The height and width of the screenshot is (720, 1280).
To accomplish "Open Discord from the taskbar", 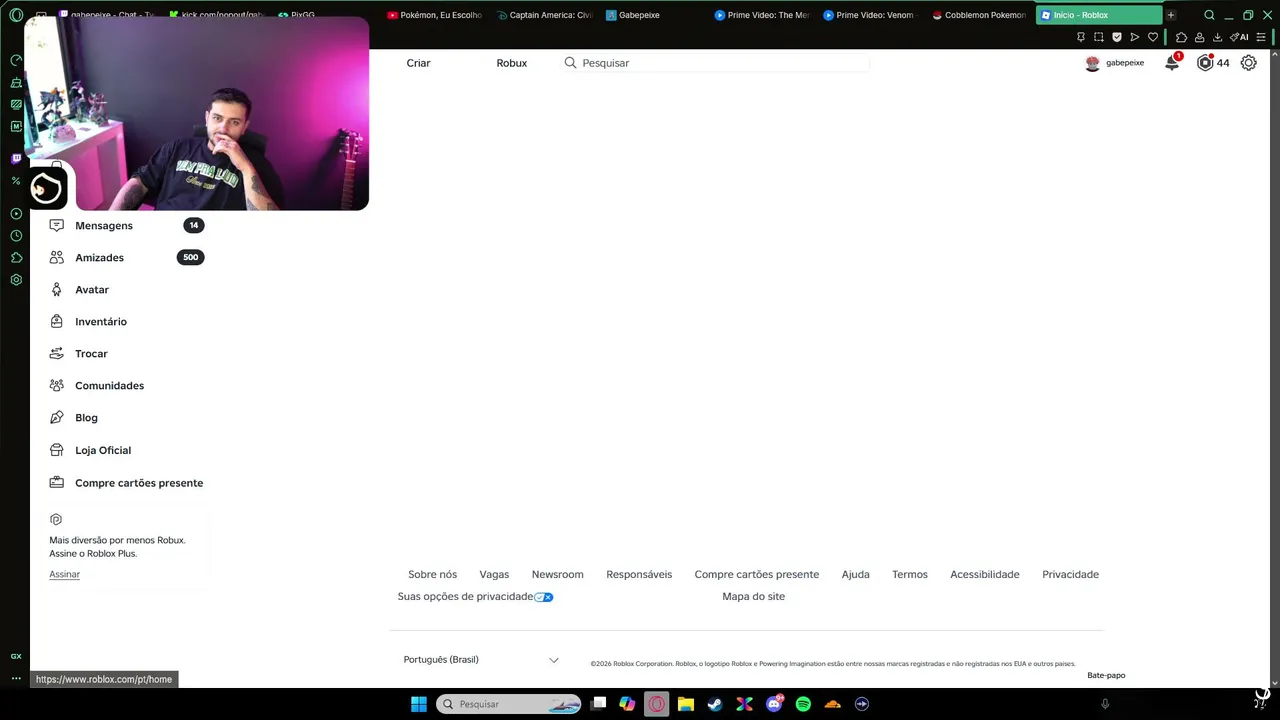I will [774, 704].
